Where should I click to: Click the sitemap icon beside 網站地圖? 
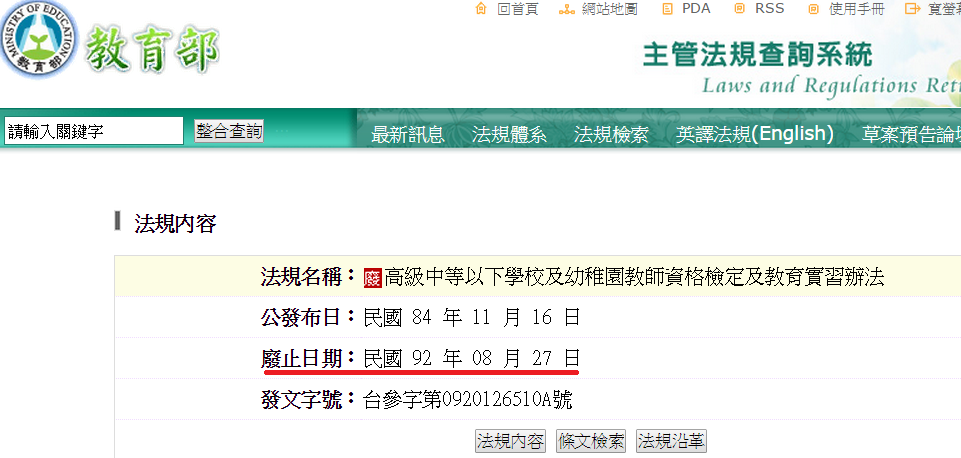pos(566,9)
